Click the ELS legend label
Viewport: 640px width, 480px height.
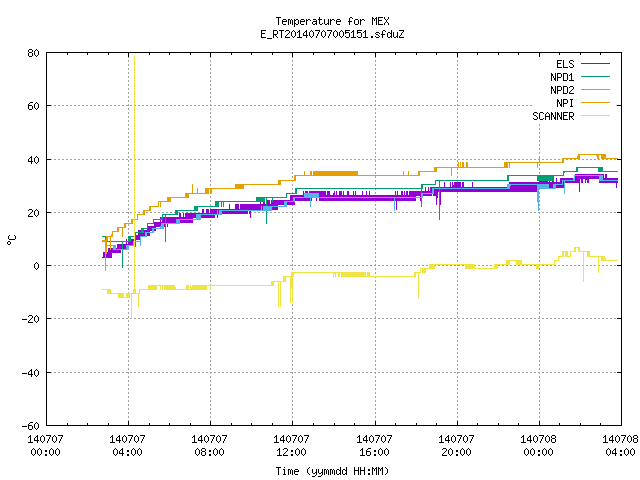click(x=565, y=64)
